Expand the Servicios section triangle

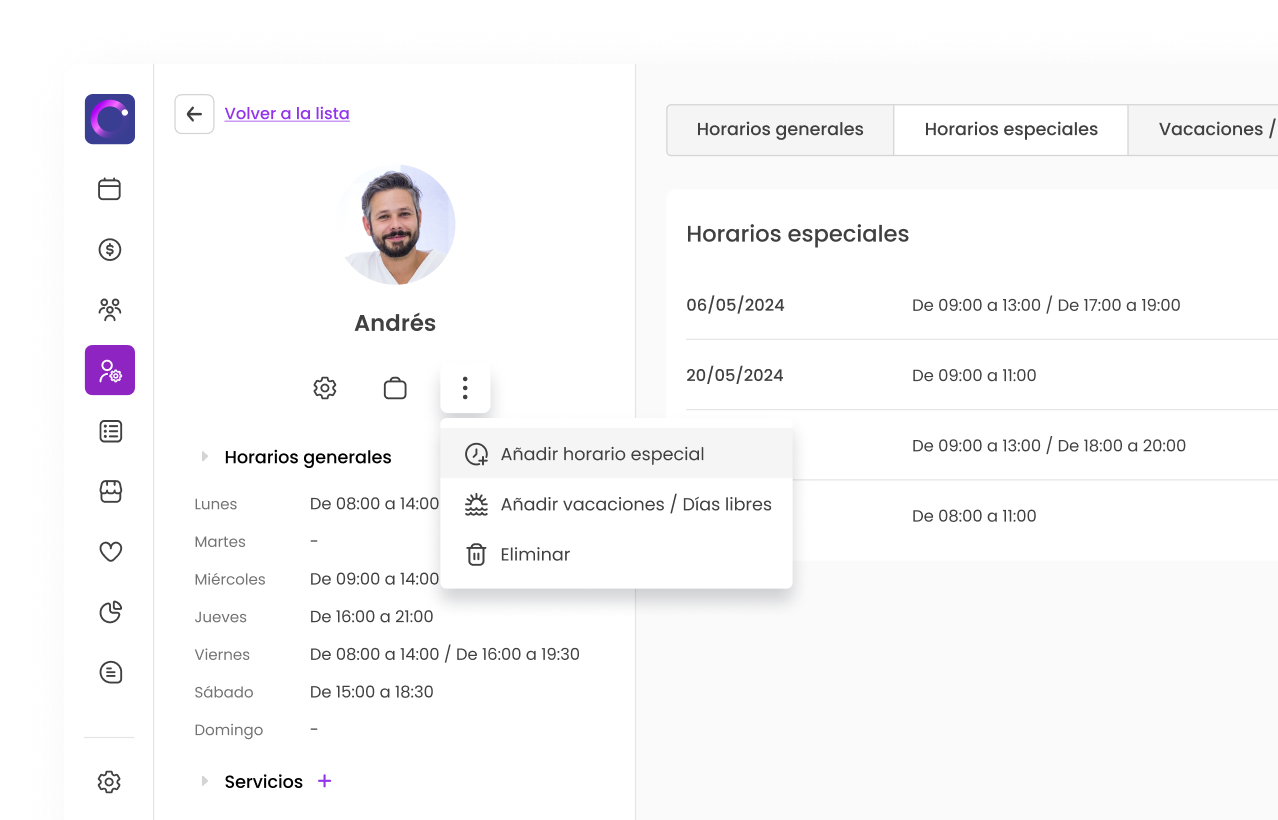click(x=205, y=781)
